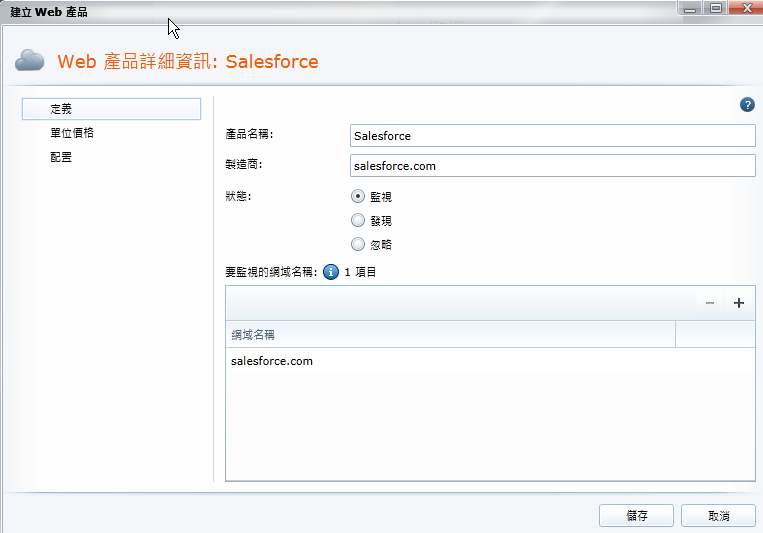Switch to the 配置 section
763x533 pixels.
(x=61, y=157)
